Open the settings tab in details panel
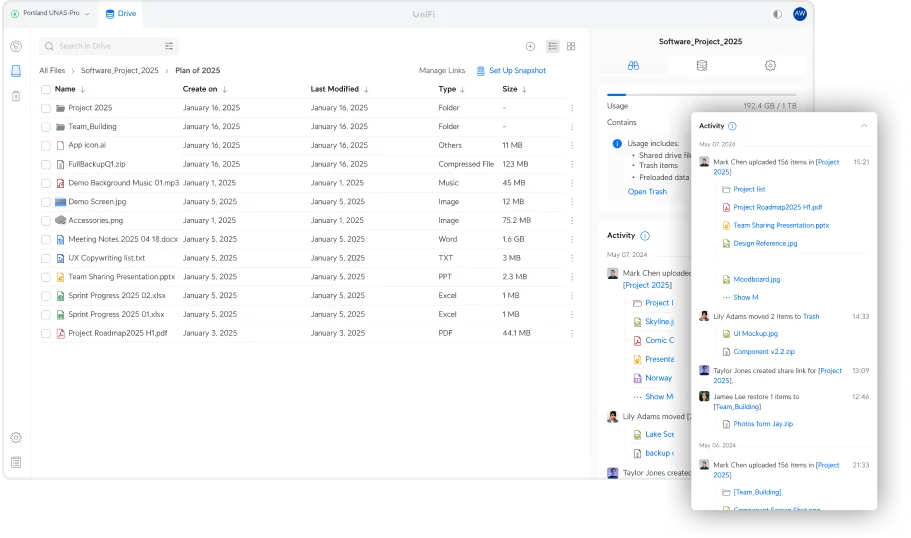The height and width of the screenshot is (538, 911). click(x=770, y=66)
